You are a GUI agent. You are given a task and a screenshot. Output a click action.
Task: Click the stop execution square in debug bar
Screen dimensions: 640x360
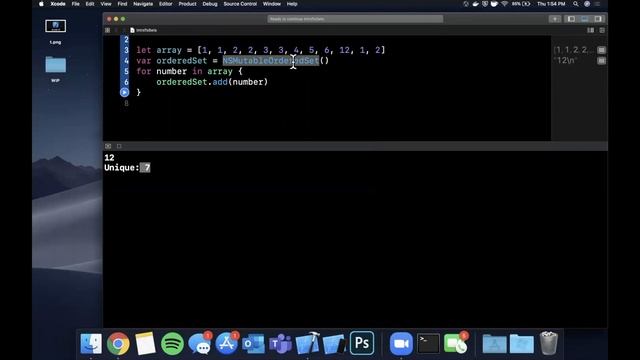[x=119, y=146]
